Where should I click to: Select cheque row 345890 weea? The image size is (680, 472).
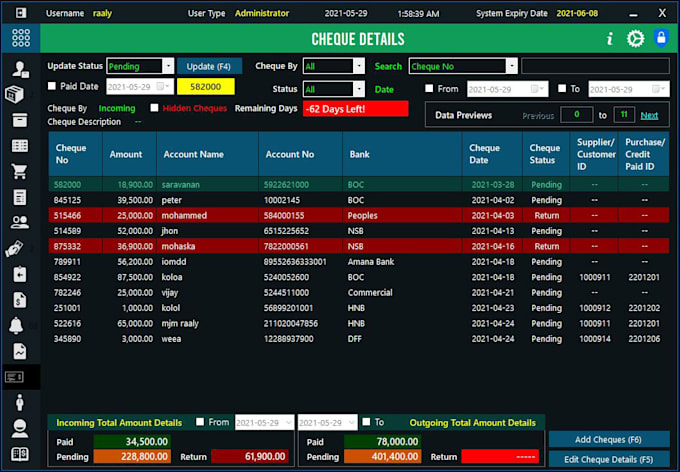[x=359, y=339]
